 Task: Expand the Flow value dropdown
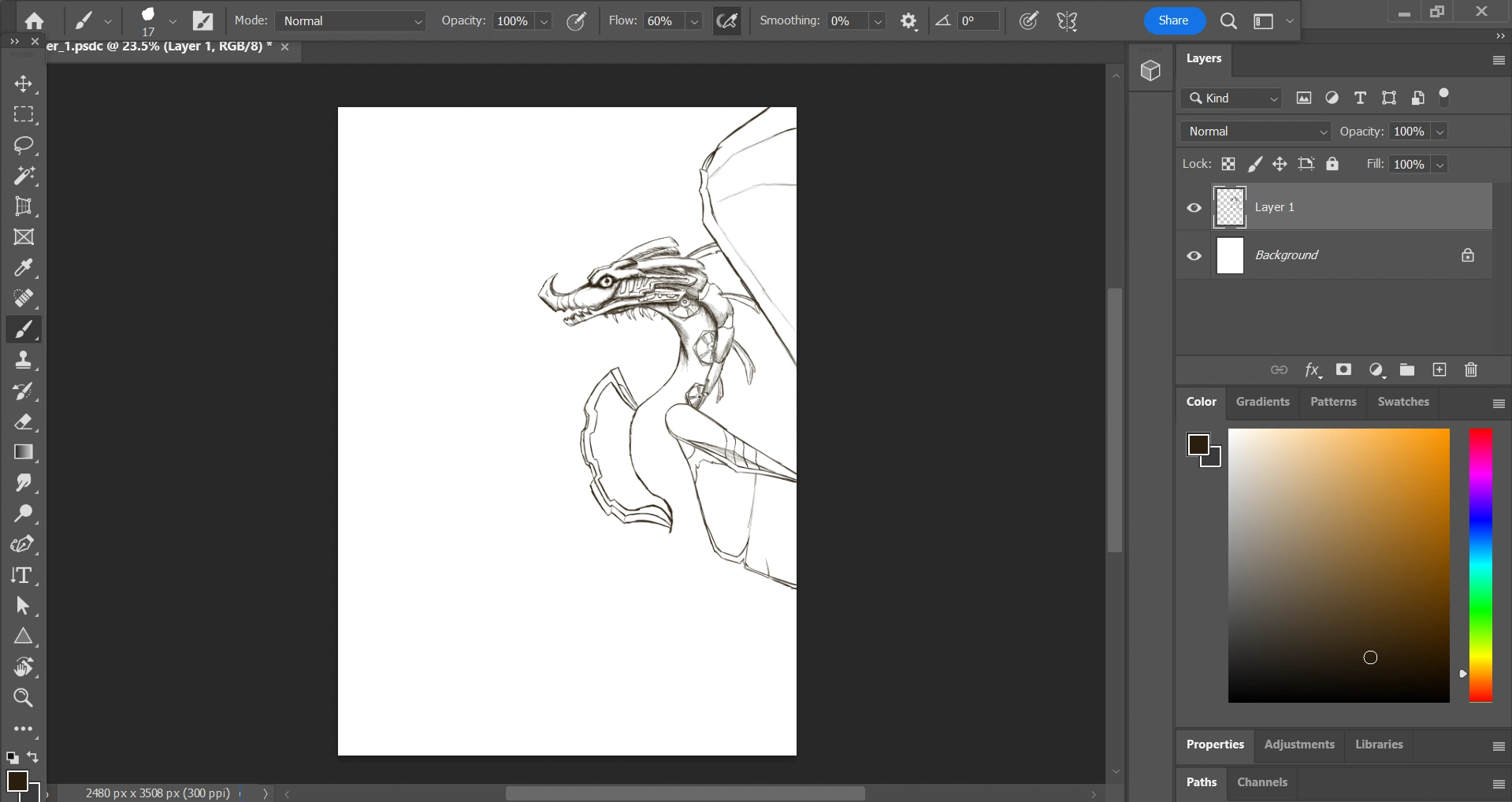693,21
